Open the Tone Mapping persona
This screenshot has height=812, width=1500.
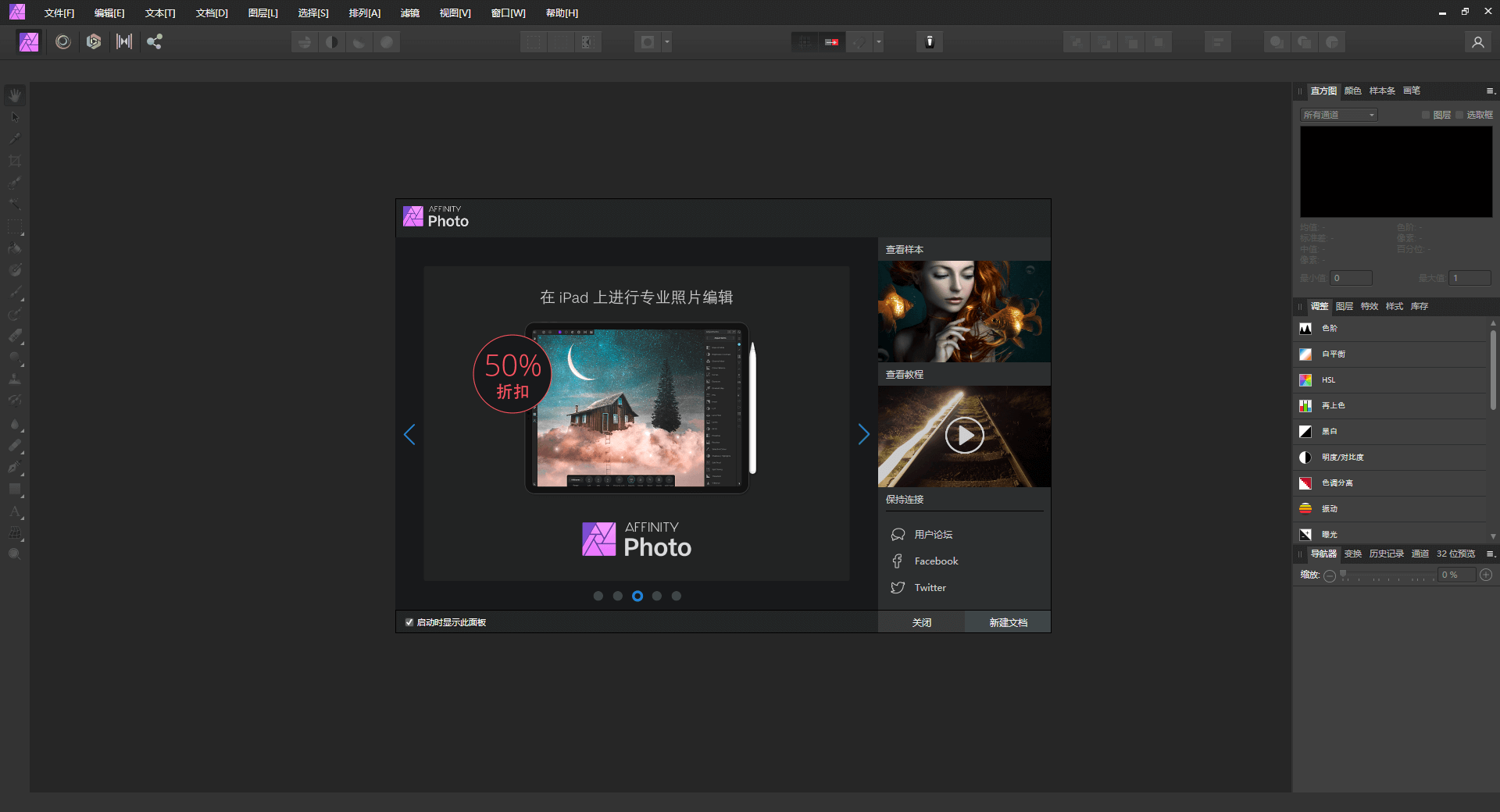pyautogui.click(x=124, y=42)
